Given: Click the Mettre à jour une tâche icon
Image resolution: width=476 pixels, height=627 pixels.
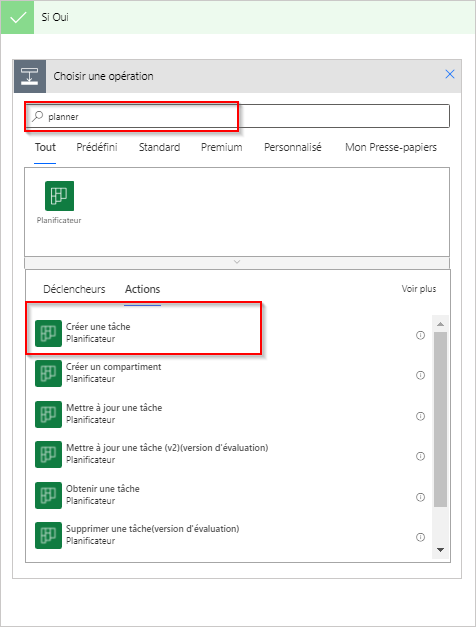Looking at the screenshot, I should (48, 414).
